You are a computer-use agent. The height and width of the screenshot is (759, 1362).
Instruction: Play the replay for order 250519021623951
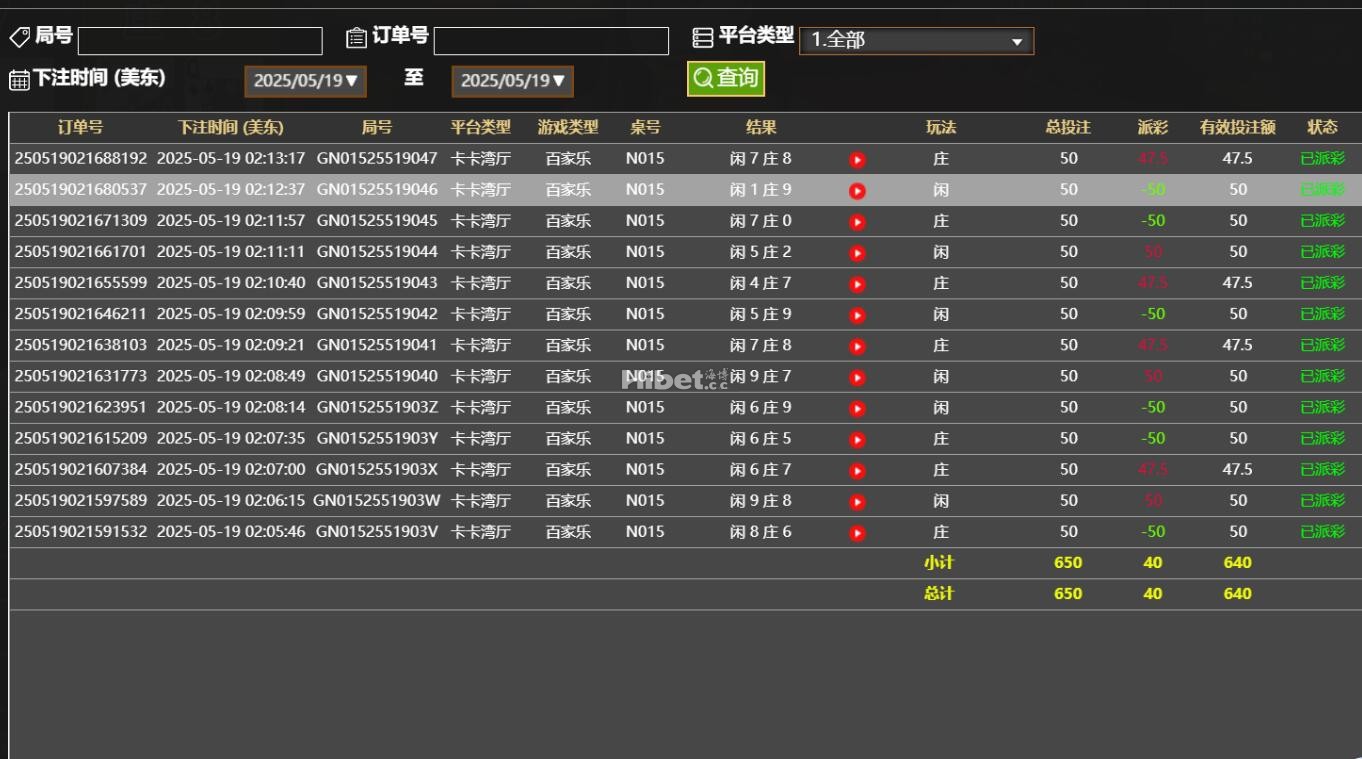coord(857,407)
